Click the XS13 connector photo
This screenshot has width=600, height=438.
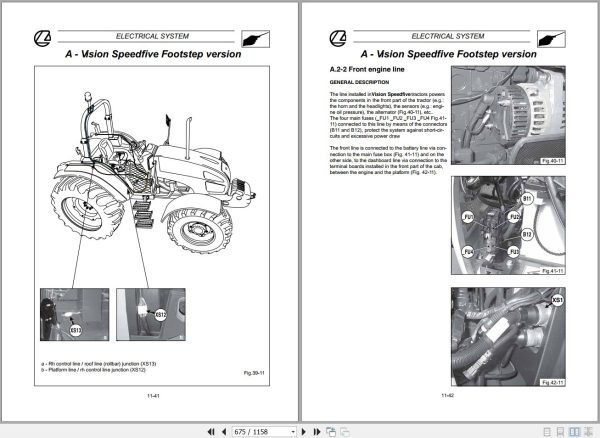coord(75,314)
